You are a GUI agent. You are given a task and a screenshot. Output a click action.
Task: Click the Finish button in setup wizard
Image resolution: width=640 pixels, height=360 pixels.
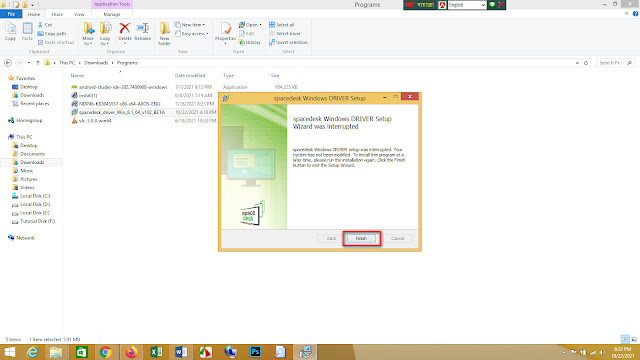[361, 238]
